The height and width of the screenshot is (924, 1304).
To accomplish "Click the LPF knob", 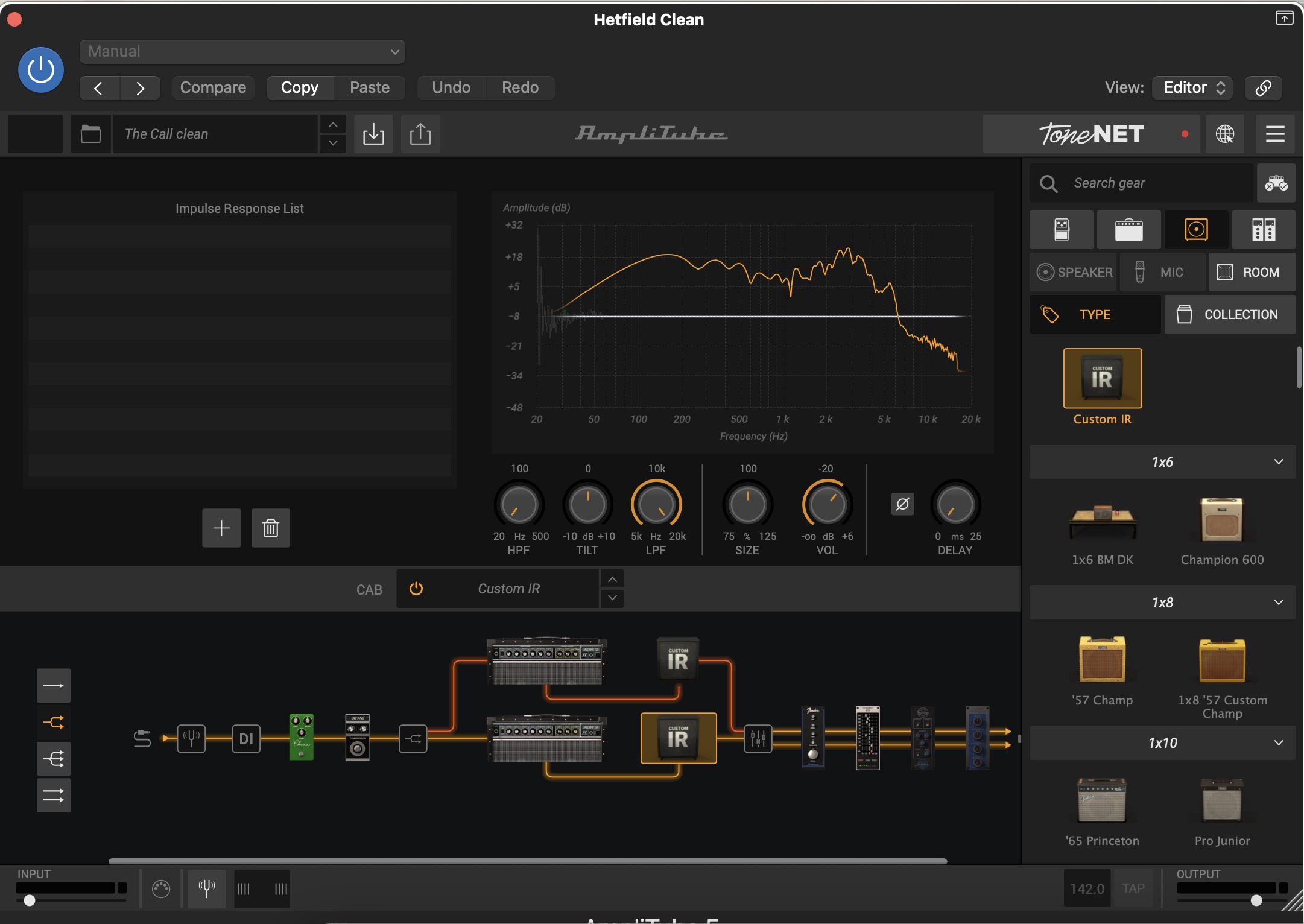I will (x=656, y=505).
